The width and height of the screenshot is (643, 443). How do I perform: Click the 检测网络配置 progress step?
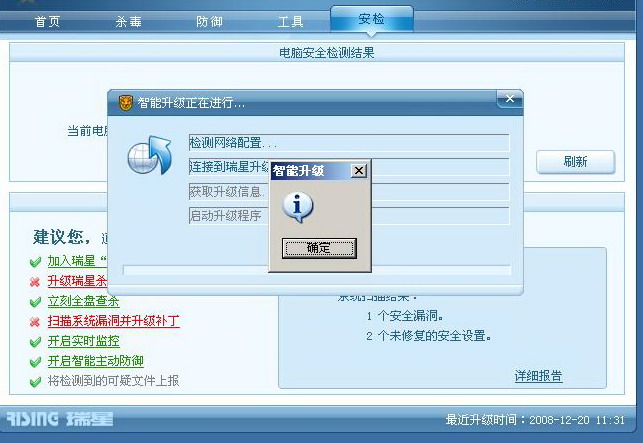click(349, 143)
